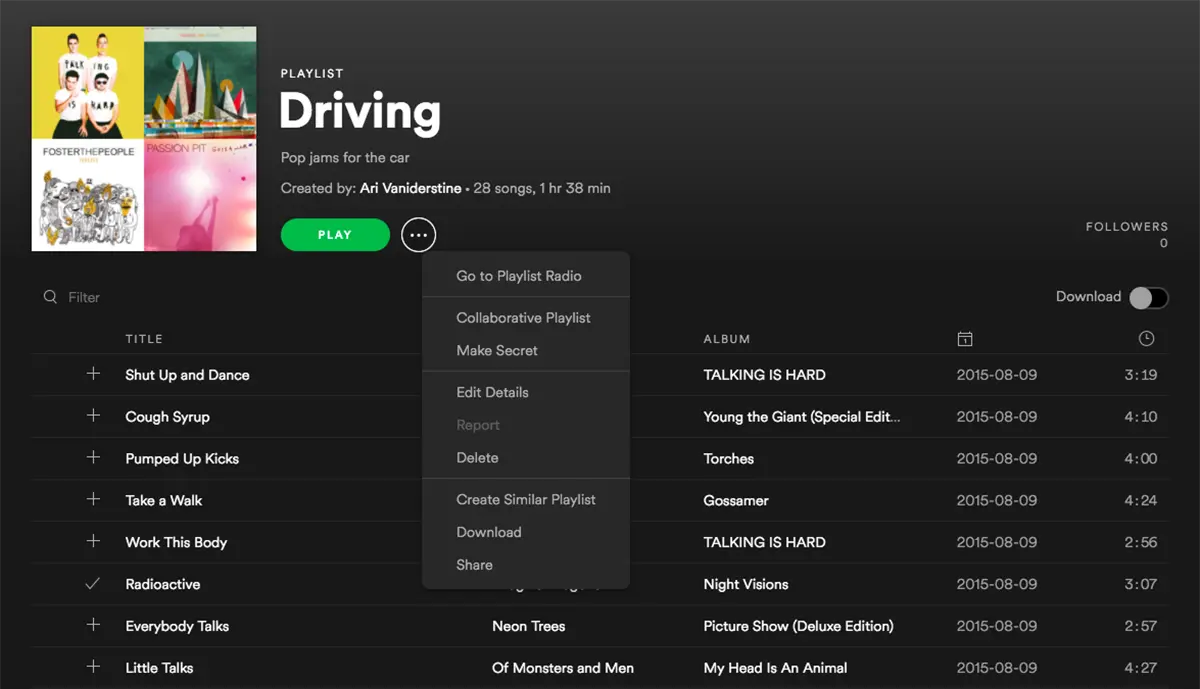Toggle the Download switch on
Image resolution: width=1200 pixels, height=689 pixels.
pos(1147,297)
